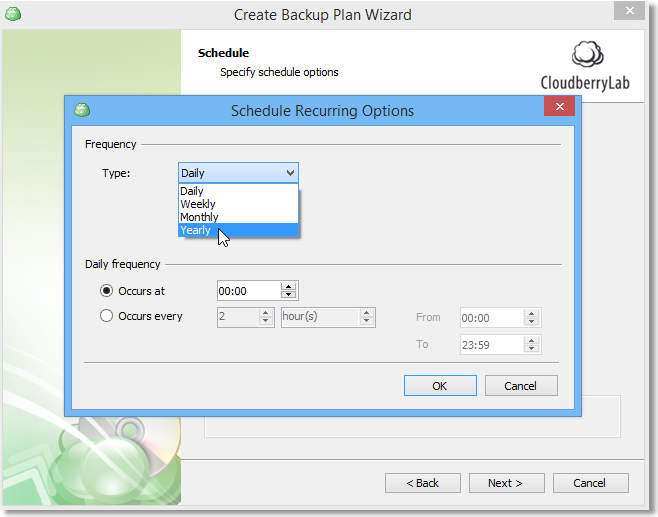Click the Occurs at time field
Image resolution: width=658 pixels, height=517 pixels.
click(248, 291)
